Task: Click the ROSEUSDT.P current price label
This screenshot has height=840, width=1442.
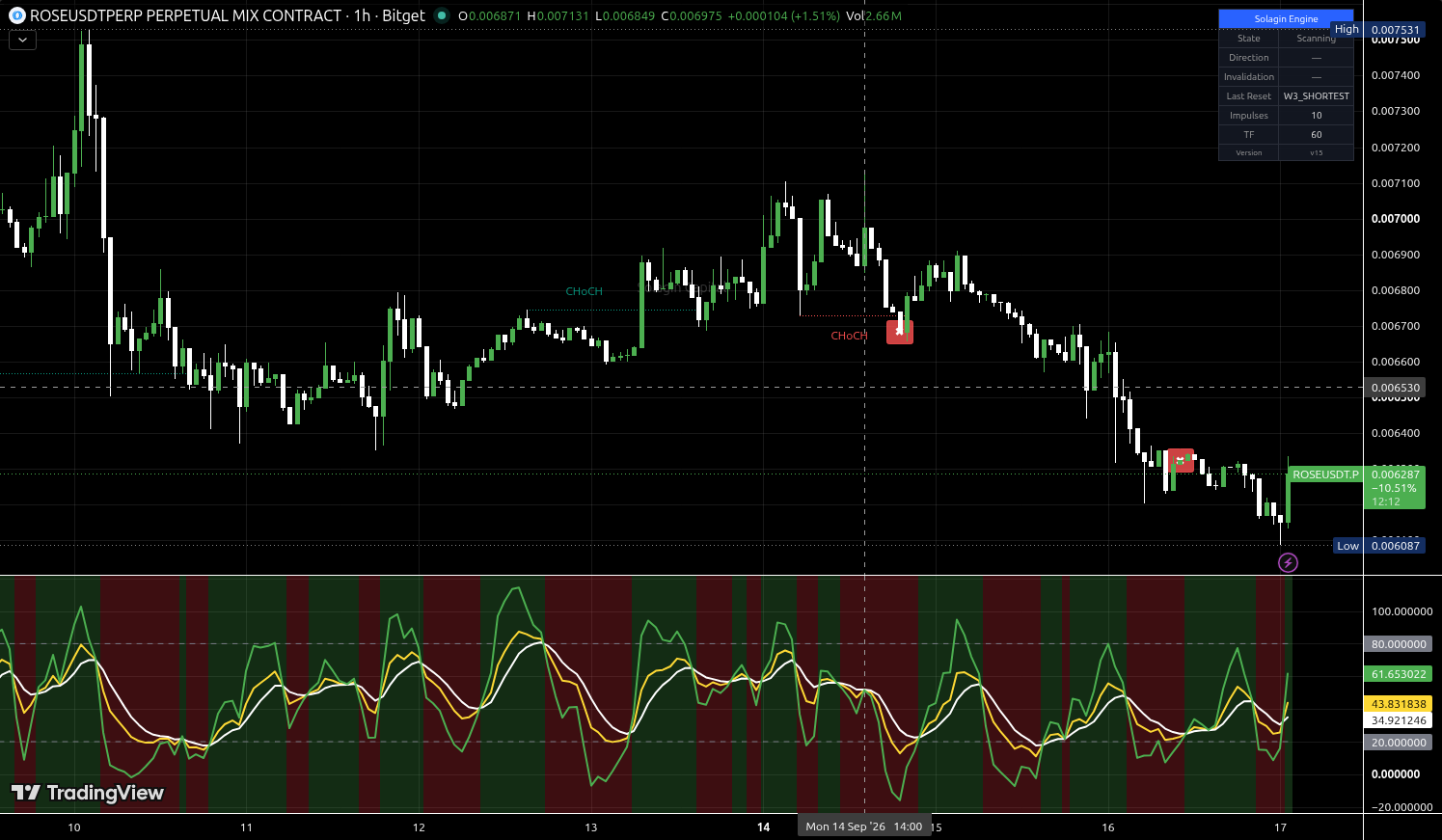Action: click(x=1325, y=474)
